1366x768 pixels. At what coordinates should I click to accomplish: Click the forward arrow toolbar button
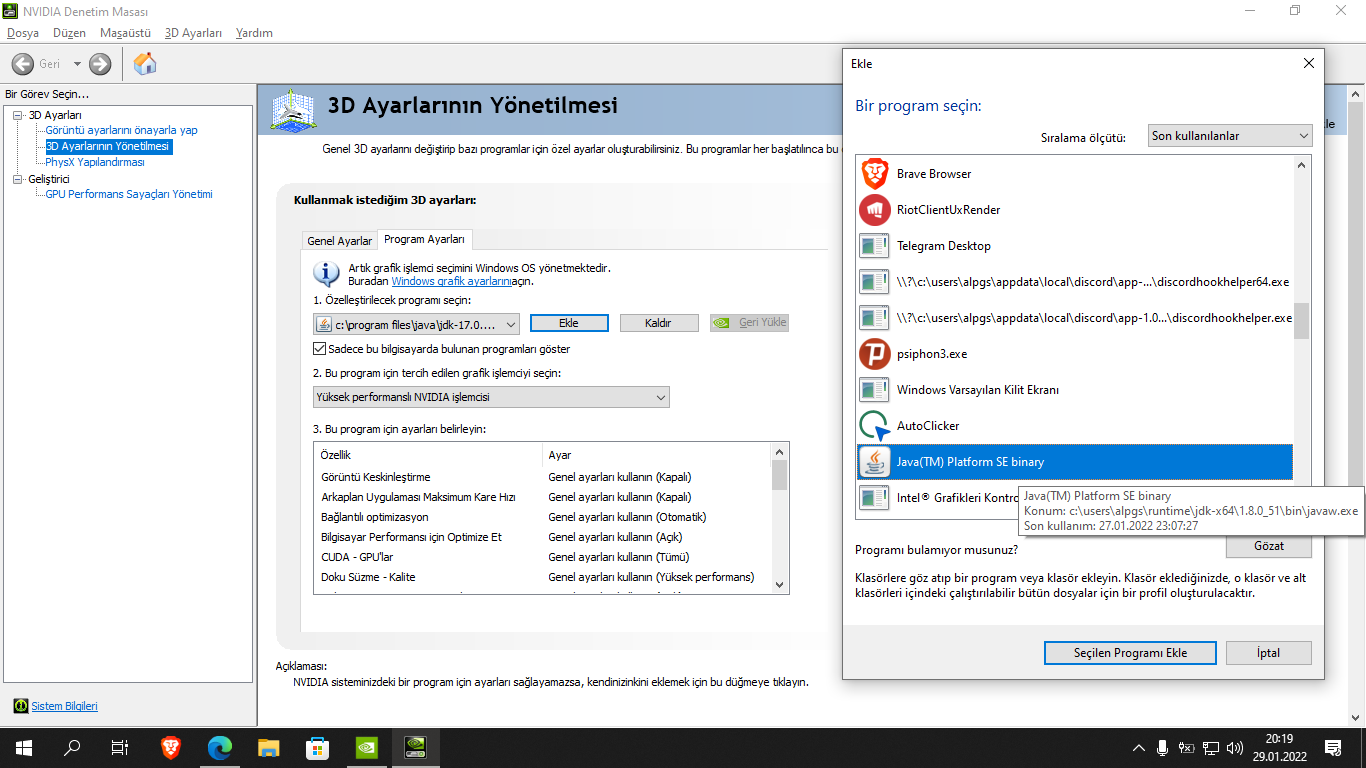(x=100, y=64)
